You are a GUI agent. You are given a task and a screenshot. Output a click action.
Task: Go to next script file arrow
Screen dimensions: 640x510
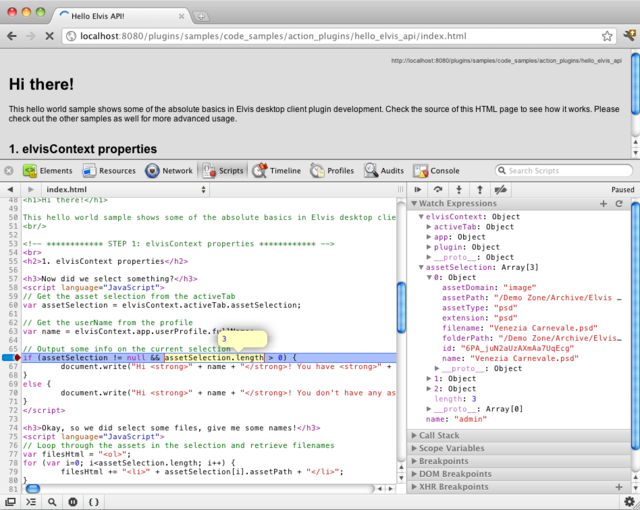point(30,189)
